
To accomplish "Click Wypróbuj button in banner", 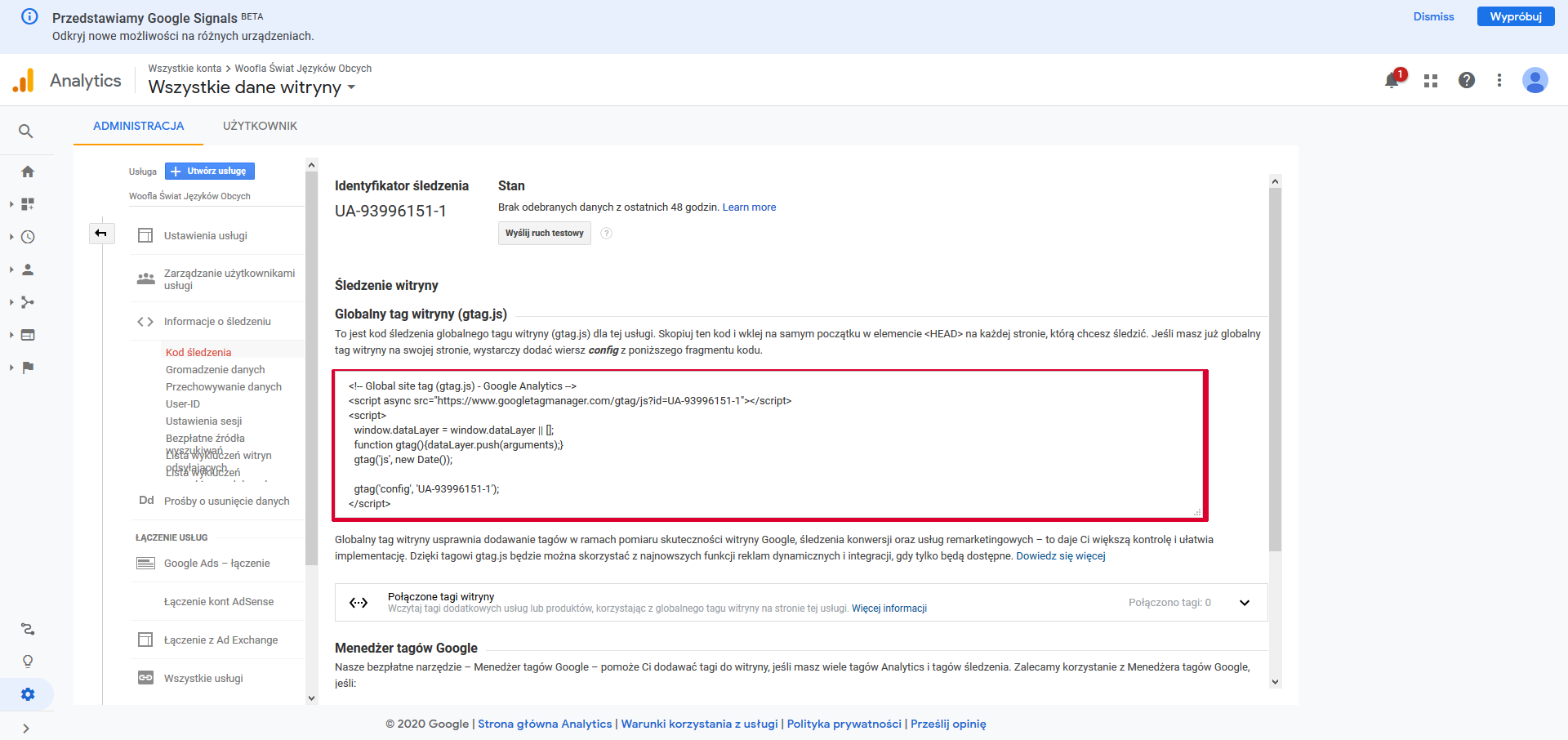I will pos(1516,16).
